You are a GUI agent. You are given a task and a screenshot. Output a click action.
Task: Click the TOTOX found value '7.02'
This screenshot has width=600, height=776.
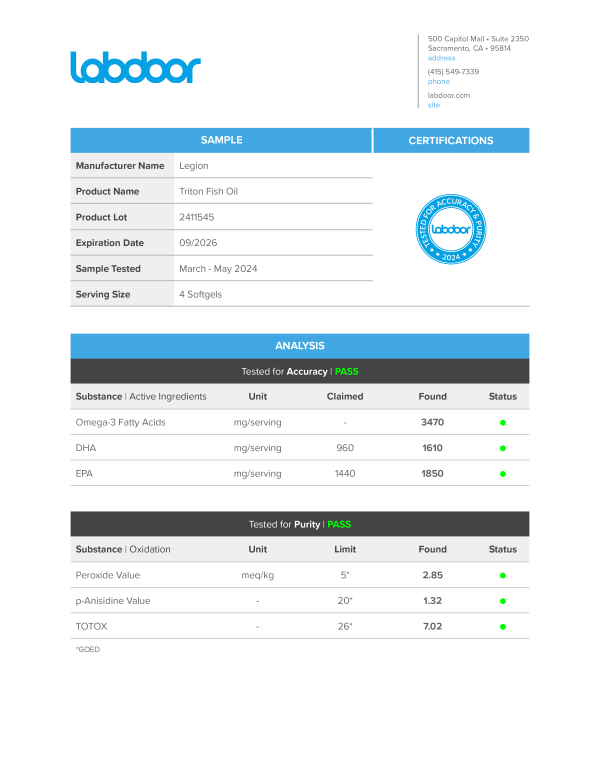433,627
